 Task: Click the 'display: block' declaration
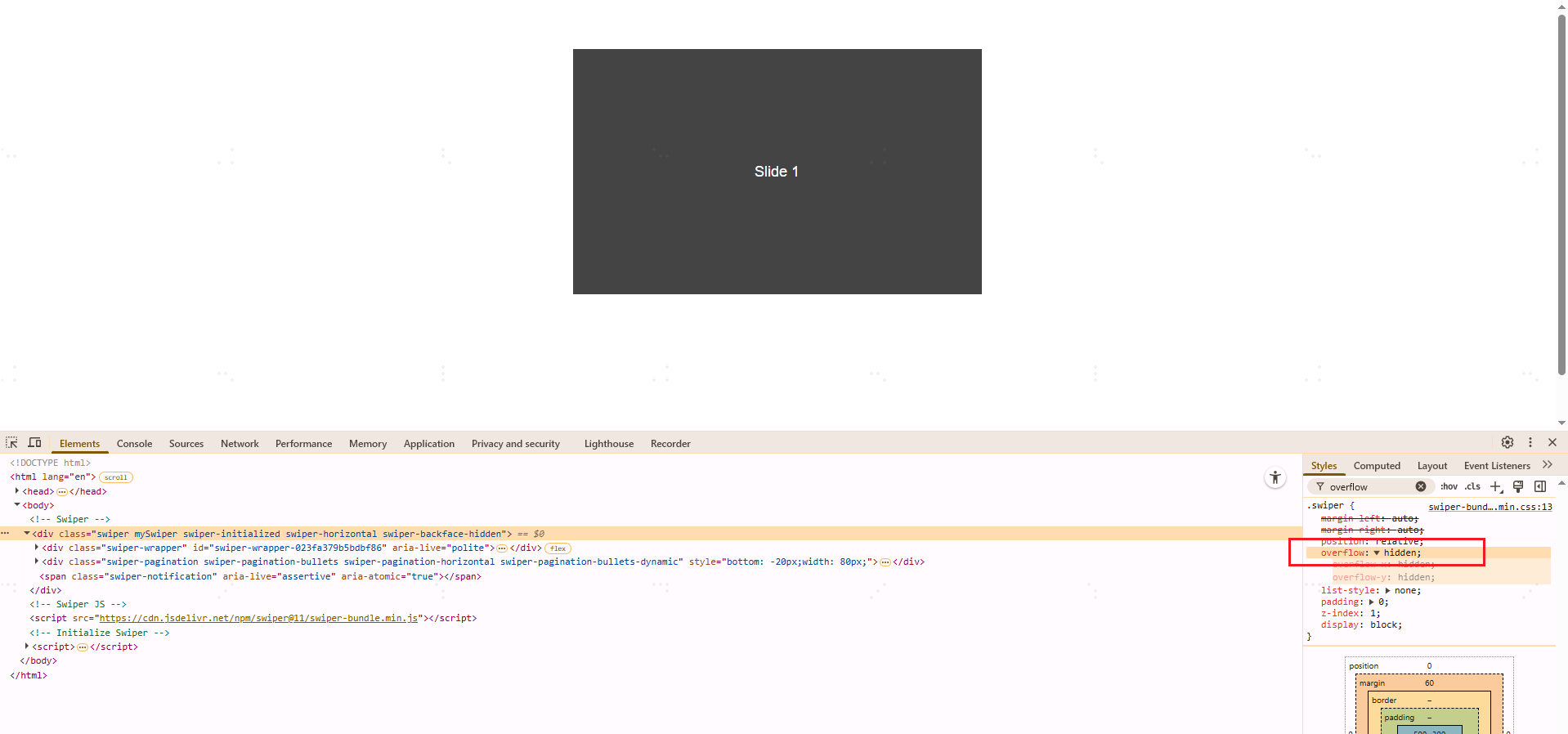point(1361,624)
